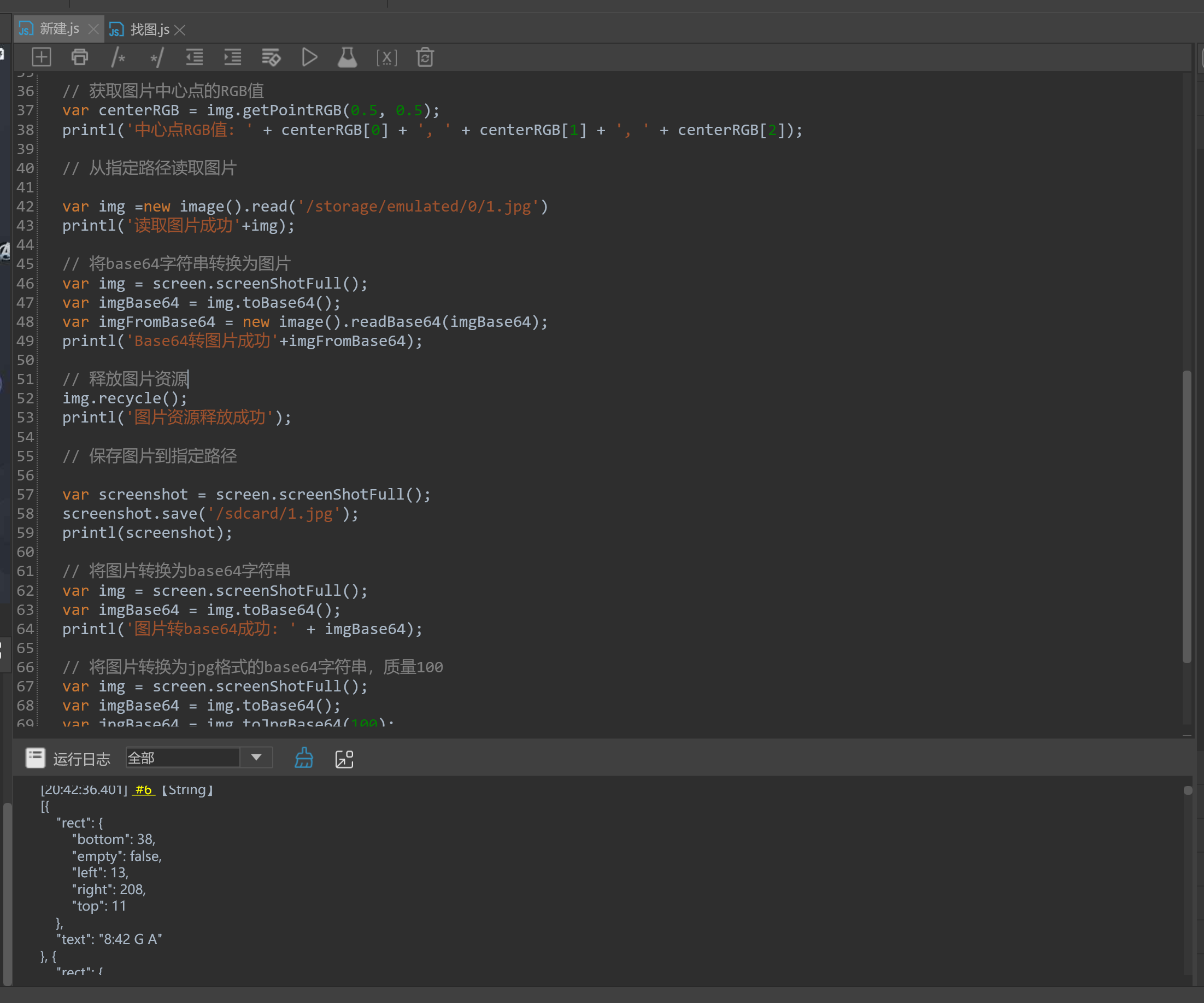1204x1003 pixels.
Task: Click the "right": 208 log value
Action: tap(109, 889)
